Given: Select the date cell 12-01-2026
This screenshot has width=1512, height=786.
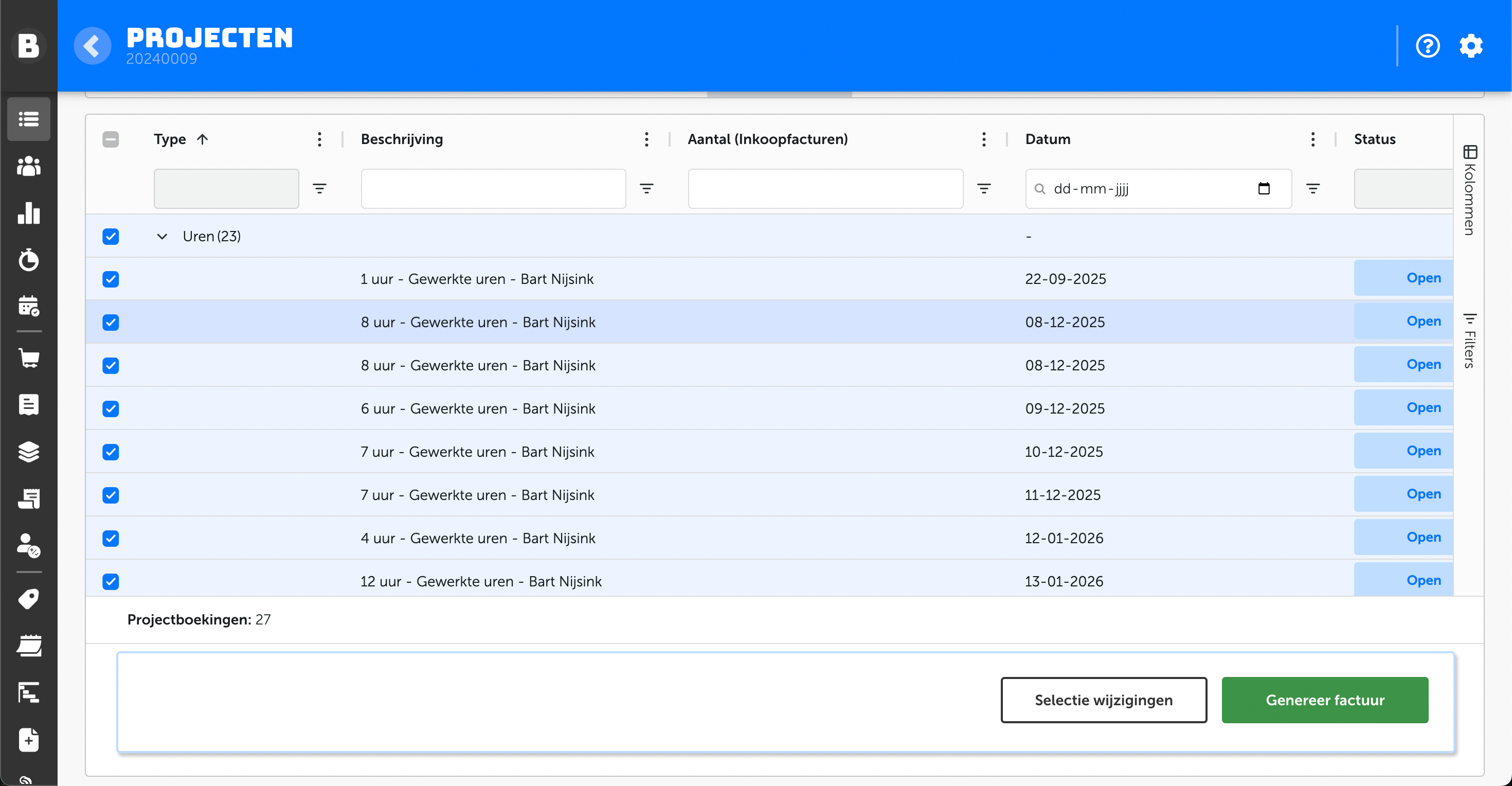Looking at the screenshot, I should coord(1064,538).
